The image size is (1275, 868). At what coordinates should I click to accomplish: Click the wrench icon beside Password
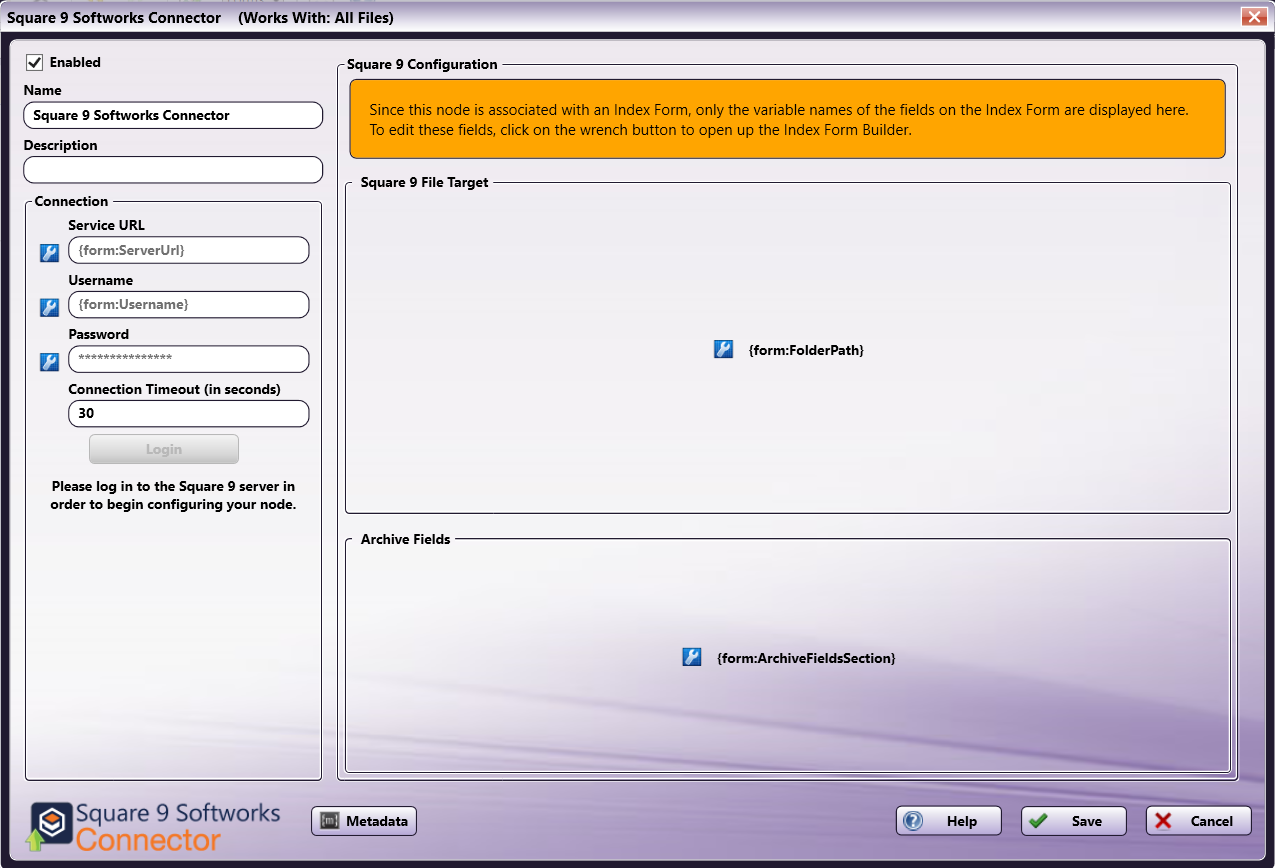pyautogui.click(x=49, y=362)
